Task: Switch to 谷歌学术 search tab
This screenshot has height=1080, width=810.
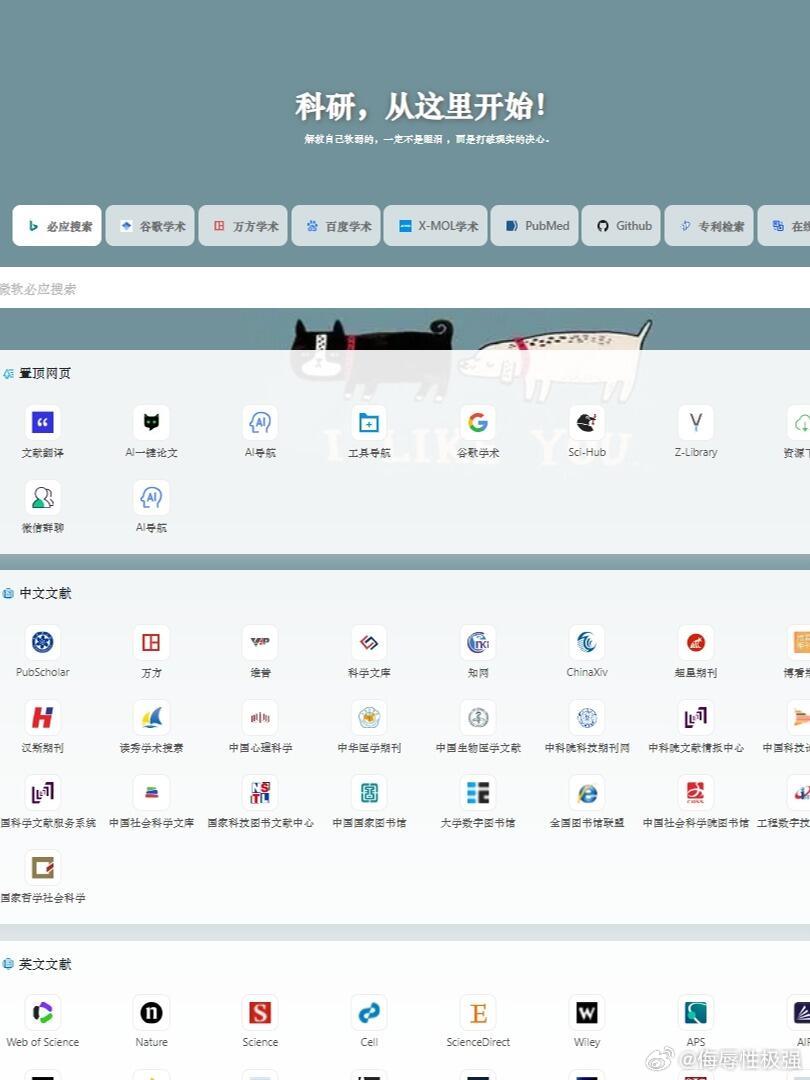Action: (x=150, y=225)
